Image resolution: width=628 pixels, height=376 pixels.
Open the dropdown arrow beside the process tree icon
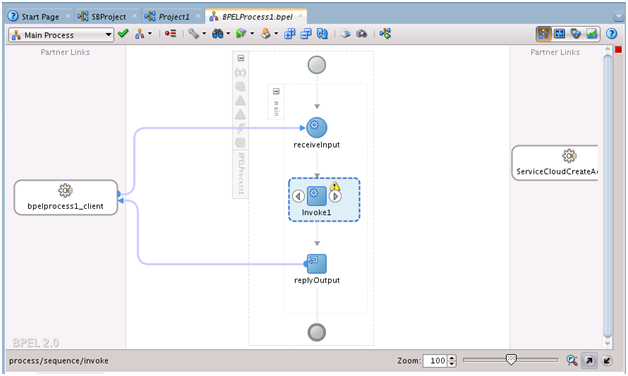150,34
